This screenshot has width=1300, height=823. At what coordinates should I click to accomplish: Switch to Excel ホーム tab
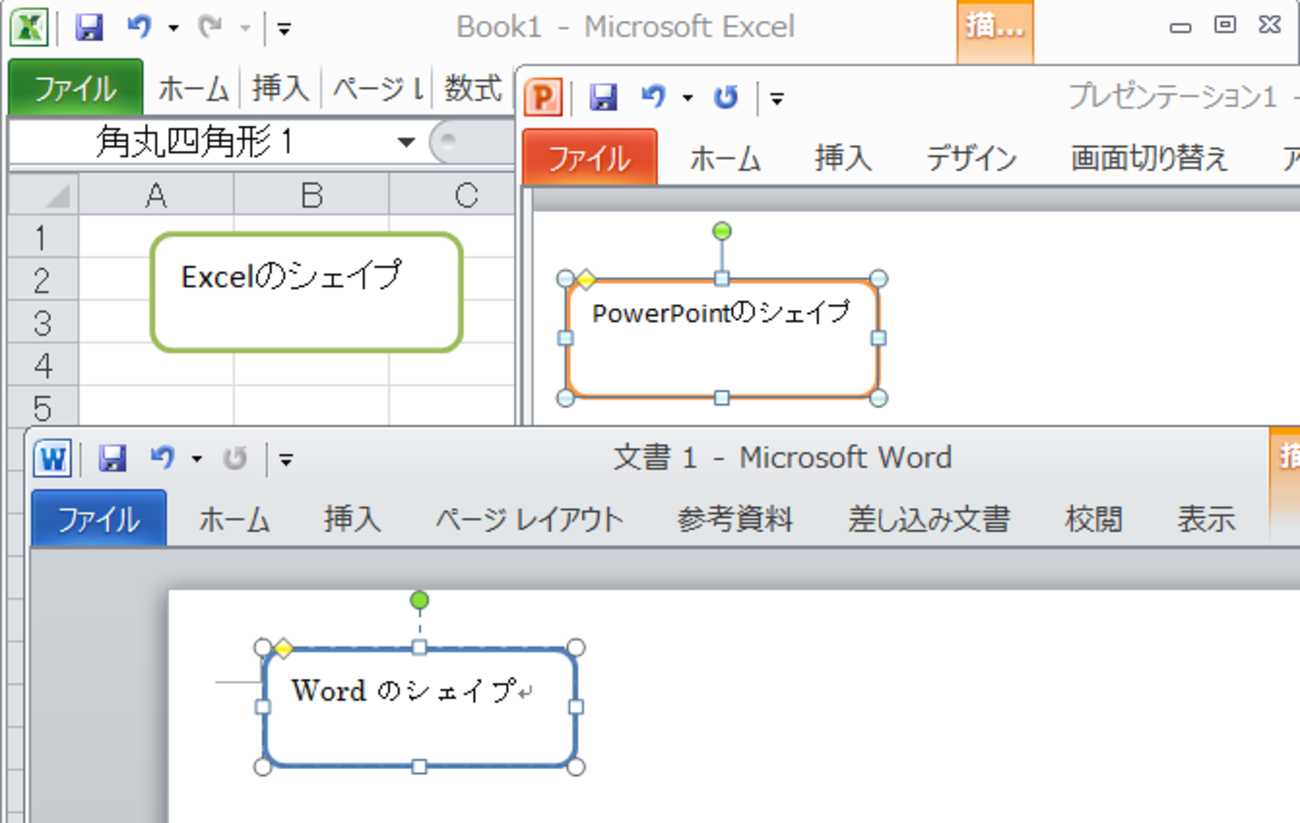click(195, 89)
